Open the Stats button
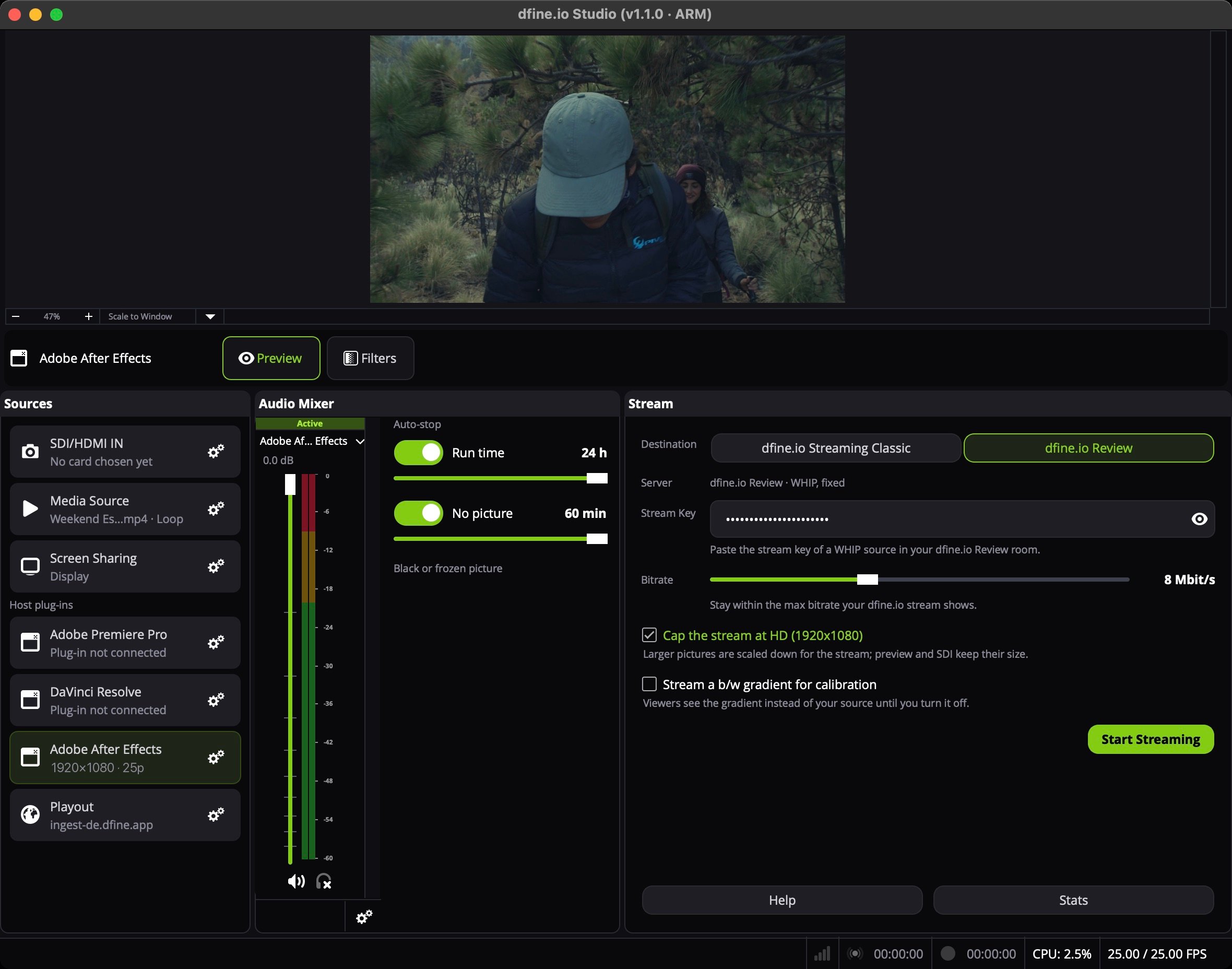1232x969 pixels. point(1073,901)
